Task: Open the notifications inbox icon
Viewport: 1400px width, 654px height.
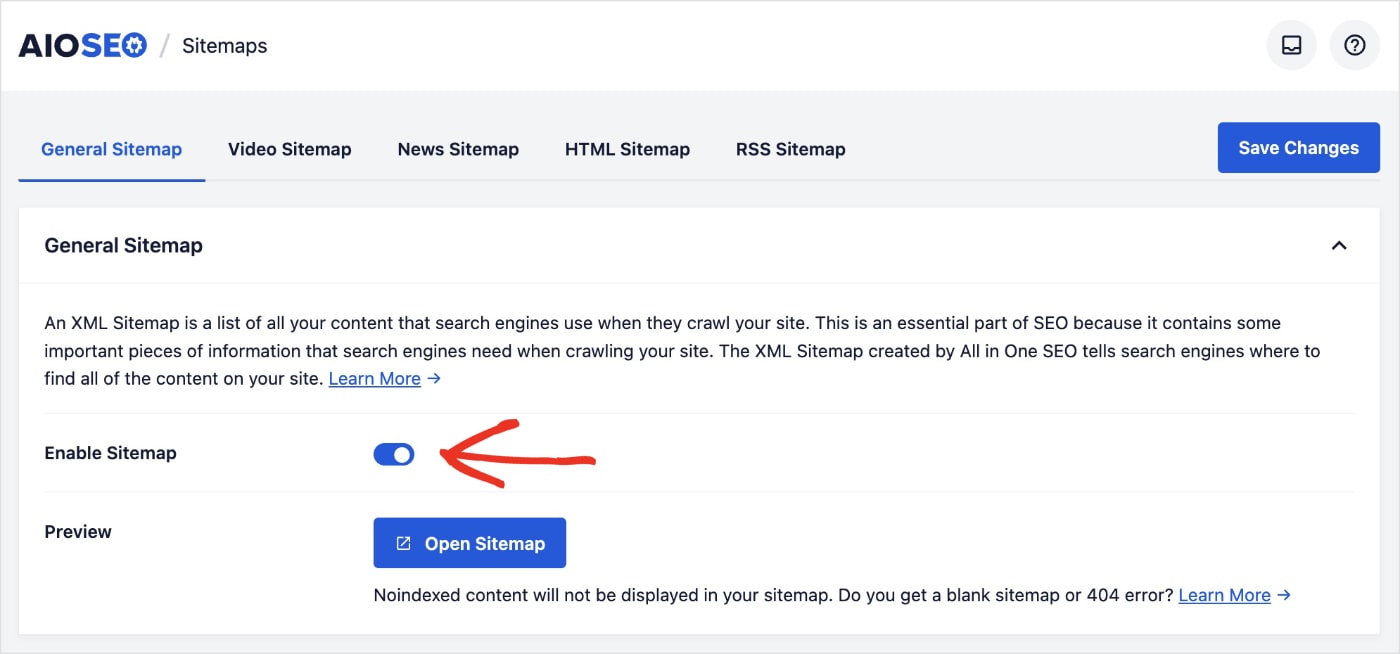Action: click(1291, 46)
